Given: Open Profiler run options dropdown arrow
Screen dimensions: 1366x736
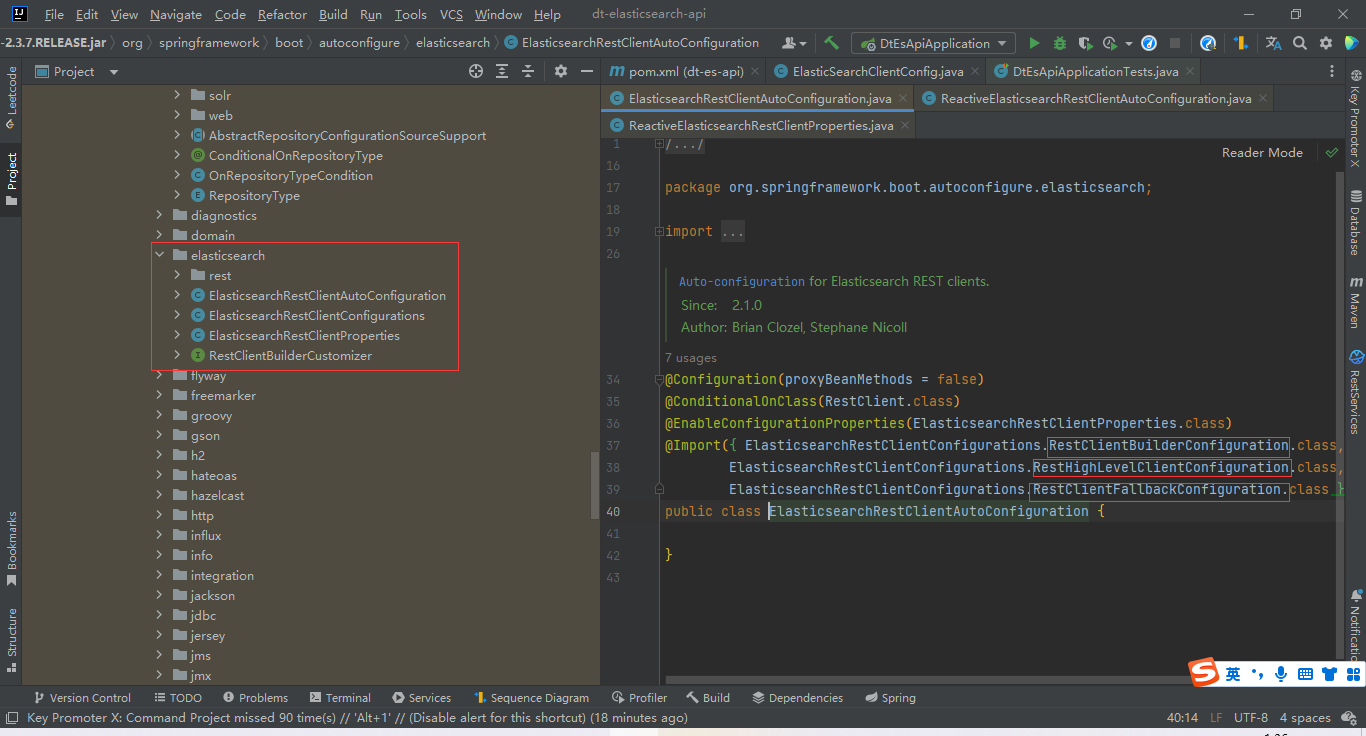Looking at the screenshot, I should (1129, 43).
